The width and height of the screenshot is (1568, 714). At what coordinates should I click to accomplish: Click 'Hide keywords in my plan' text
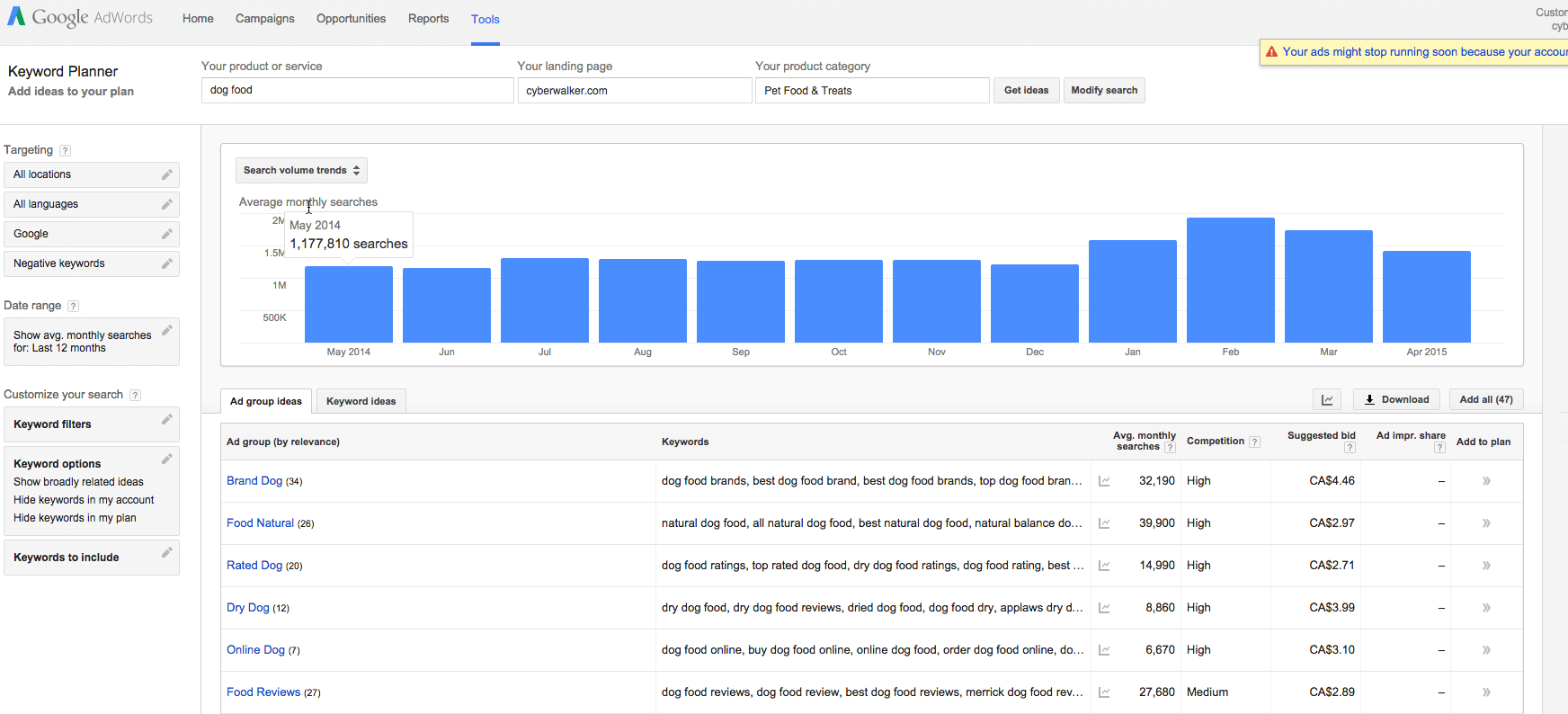coord(75,518)
